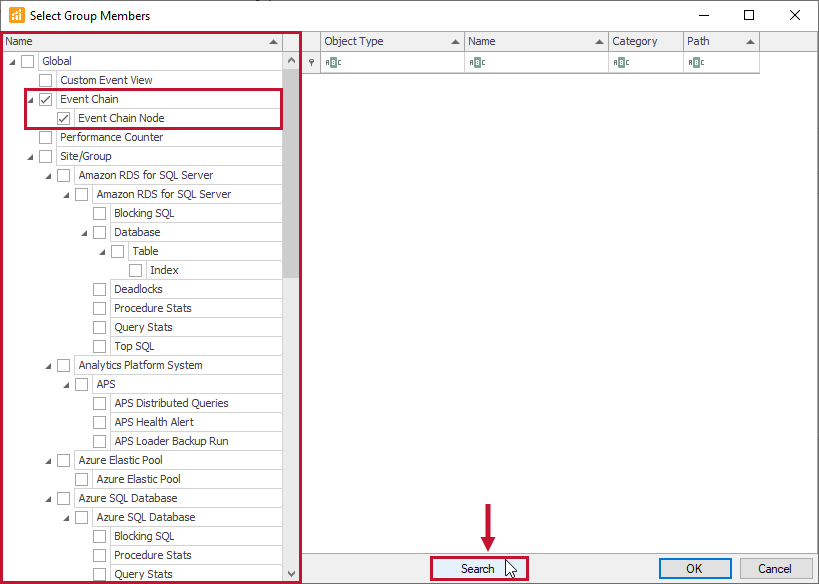Collapse the Site/Group tree branch

click(x=27, y=155)
